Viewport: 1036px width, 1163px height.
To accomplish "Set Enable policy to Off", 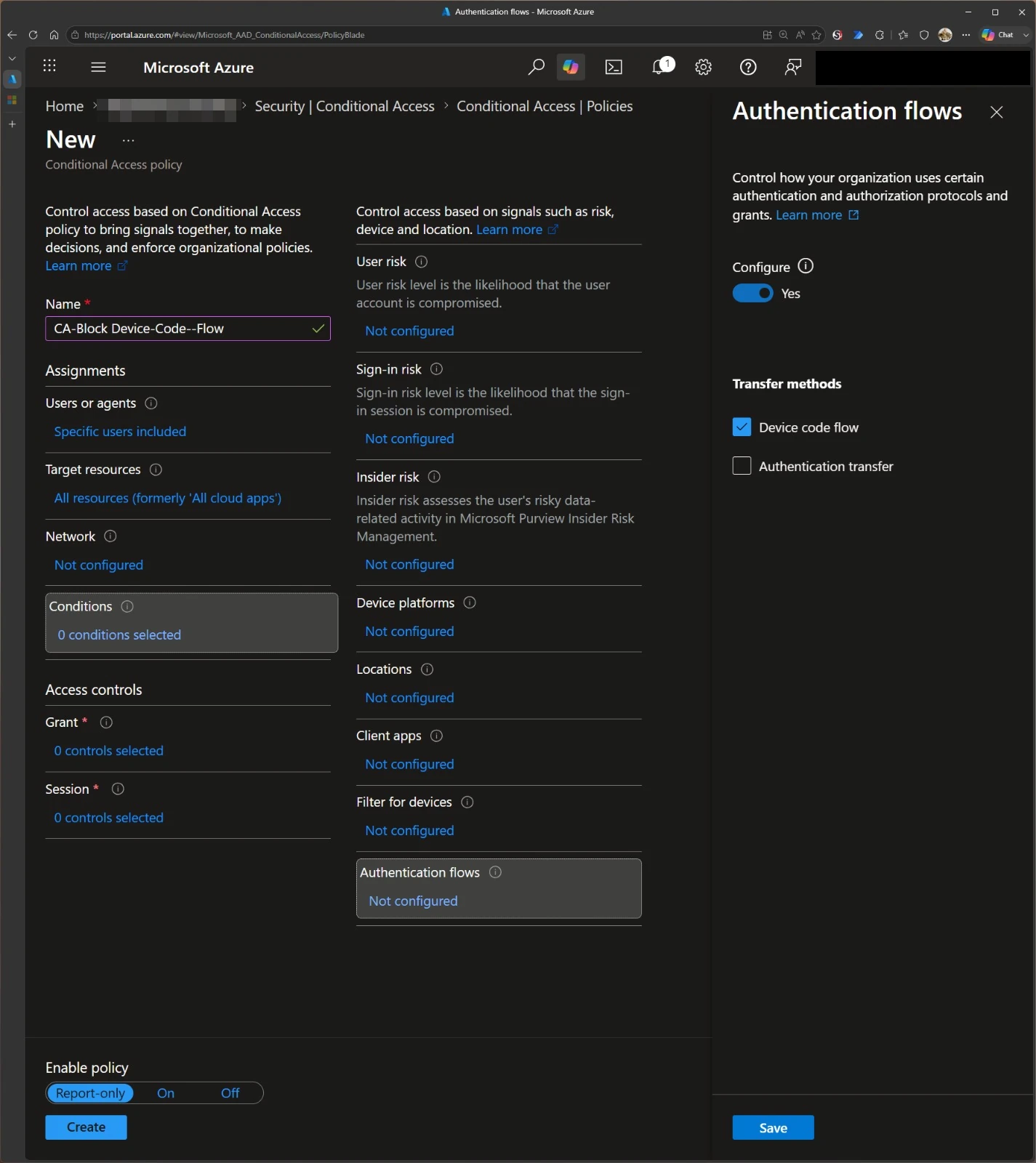I will pos(230,1093).
